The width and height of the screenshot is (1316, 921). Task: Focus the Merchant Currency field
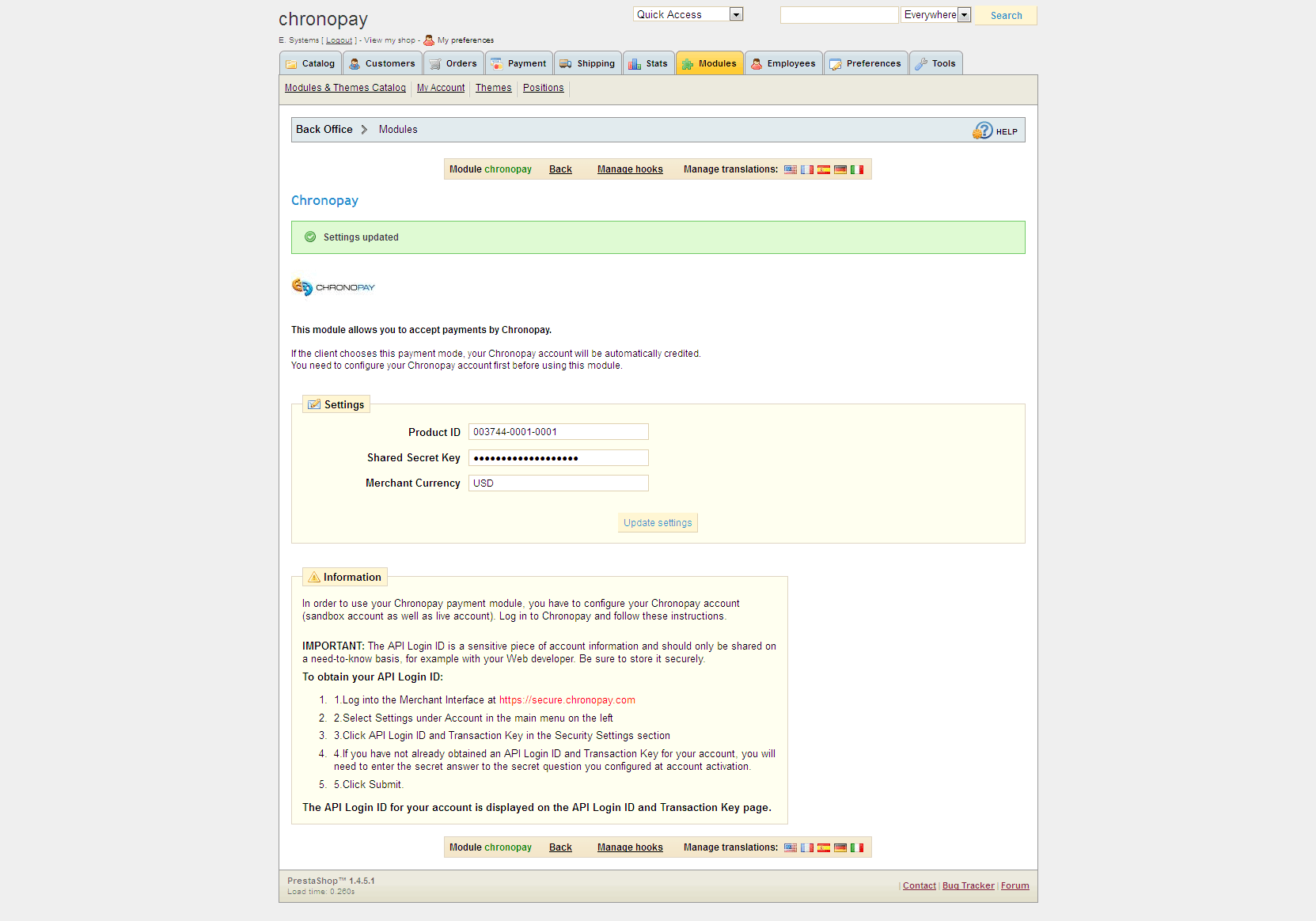tap(559, 483)
